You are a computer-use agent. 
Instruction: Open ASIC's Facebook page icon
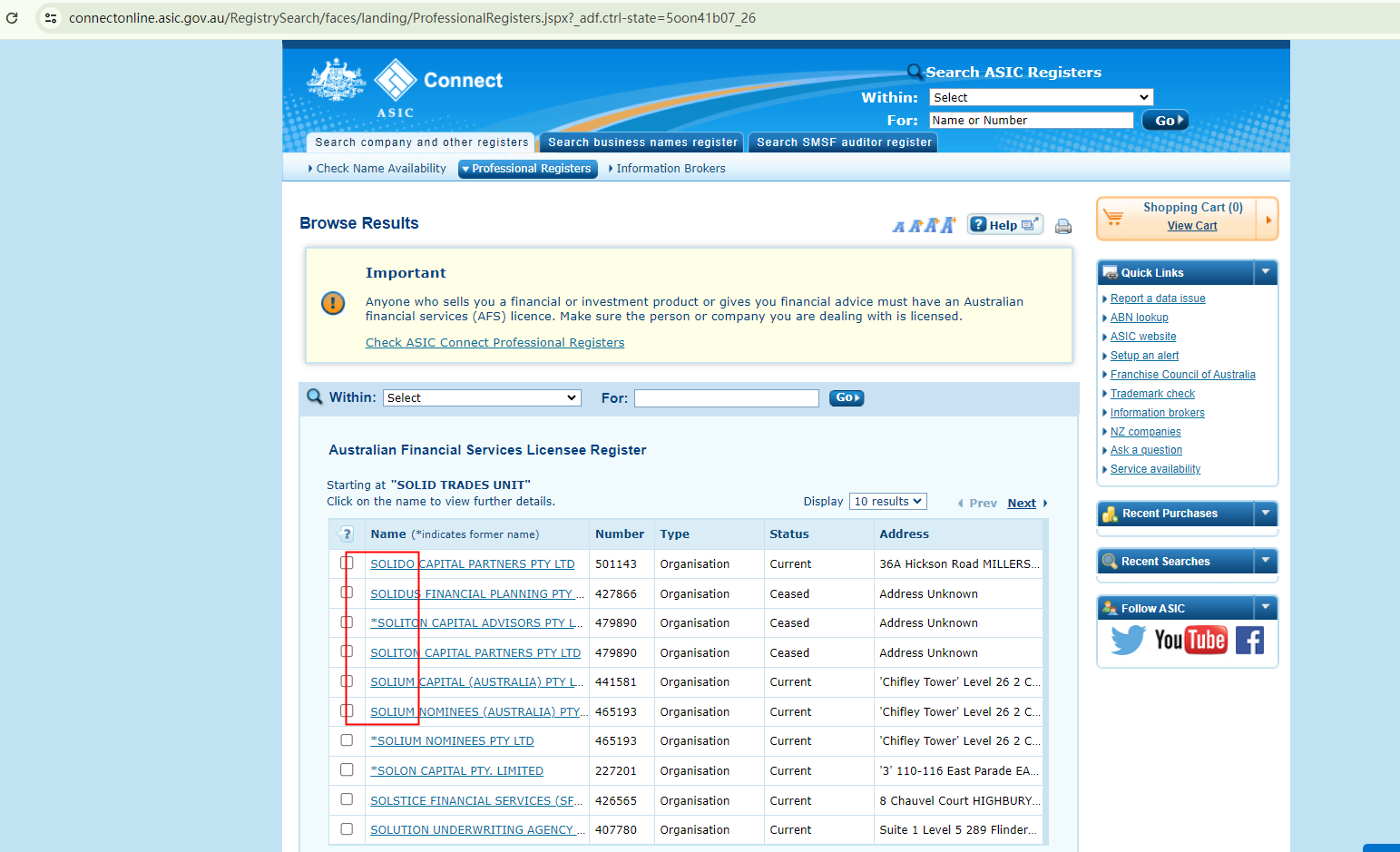[1249, 641]
